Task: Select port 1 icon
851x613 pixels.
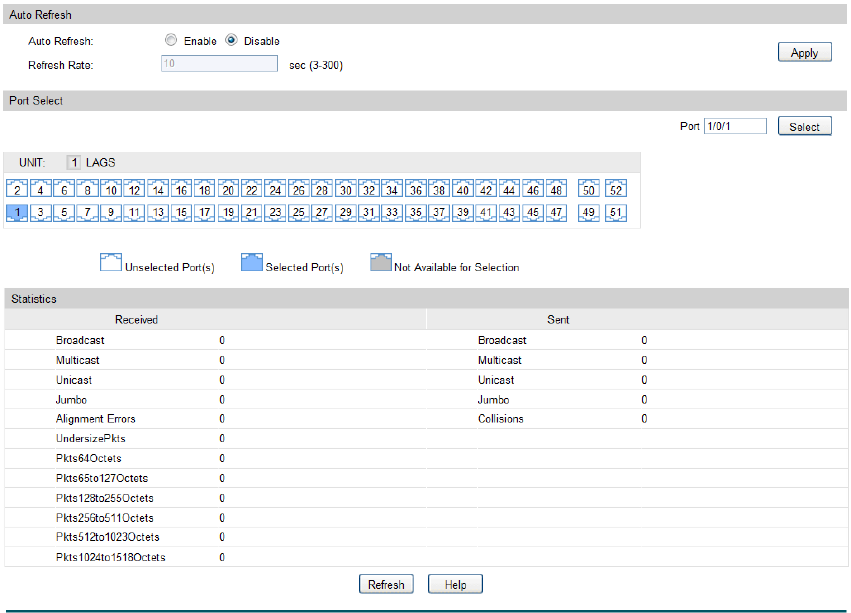Action: tap(17, 212)
